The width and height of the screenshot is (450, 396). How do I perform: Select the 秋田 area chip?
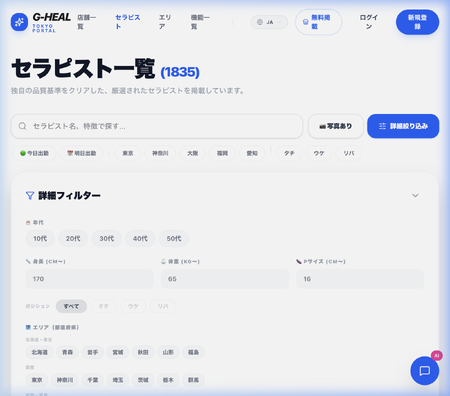pyautogui.click(x=143, y=352)
